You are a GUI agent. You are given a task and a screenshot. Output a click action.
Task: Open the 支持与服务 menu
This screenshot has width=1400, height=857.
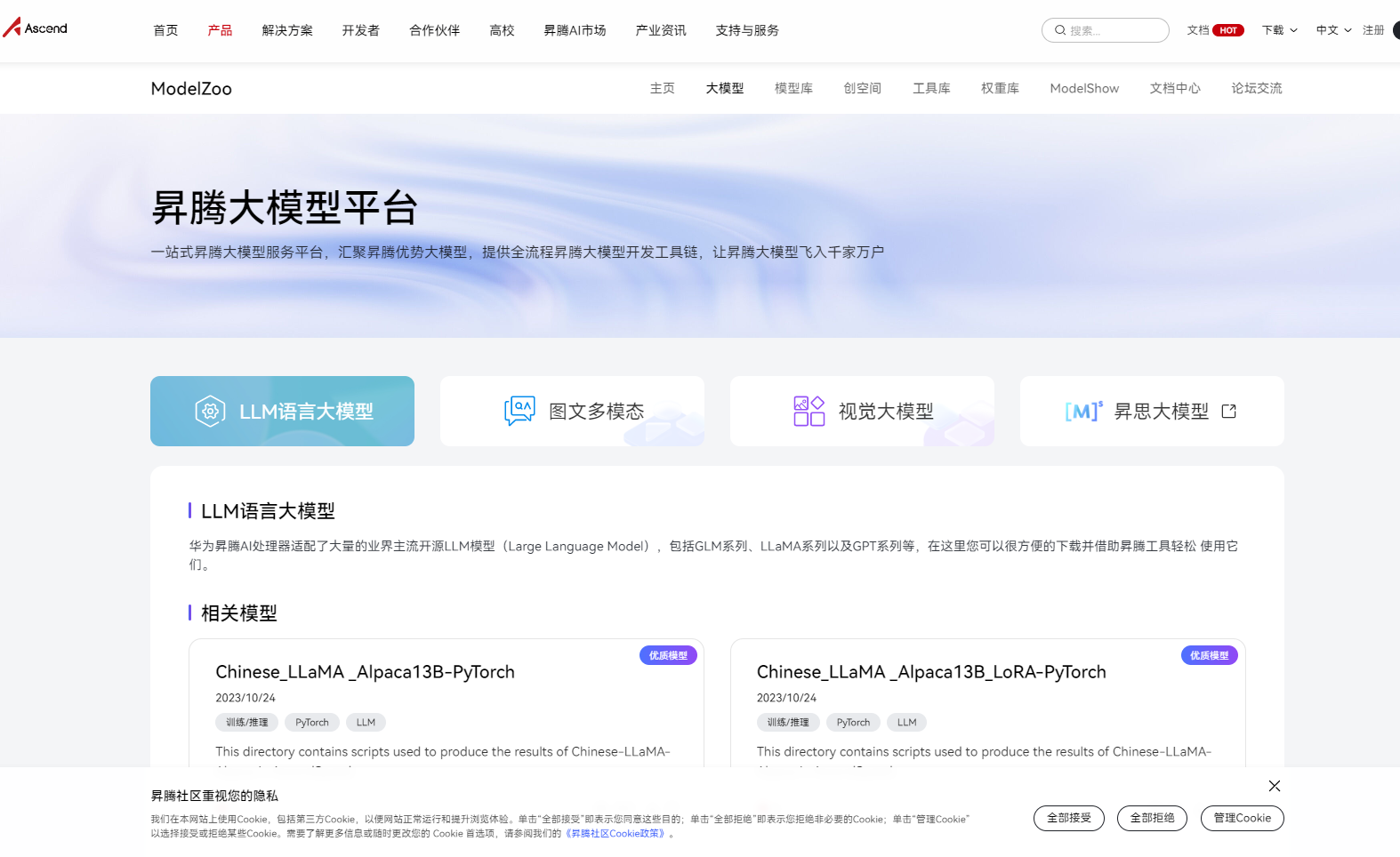747,30
